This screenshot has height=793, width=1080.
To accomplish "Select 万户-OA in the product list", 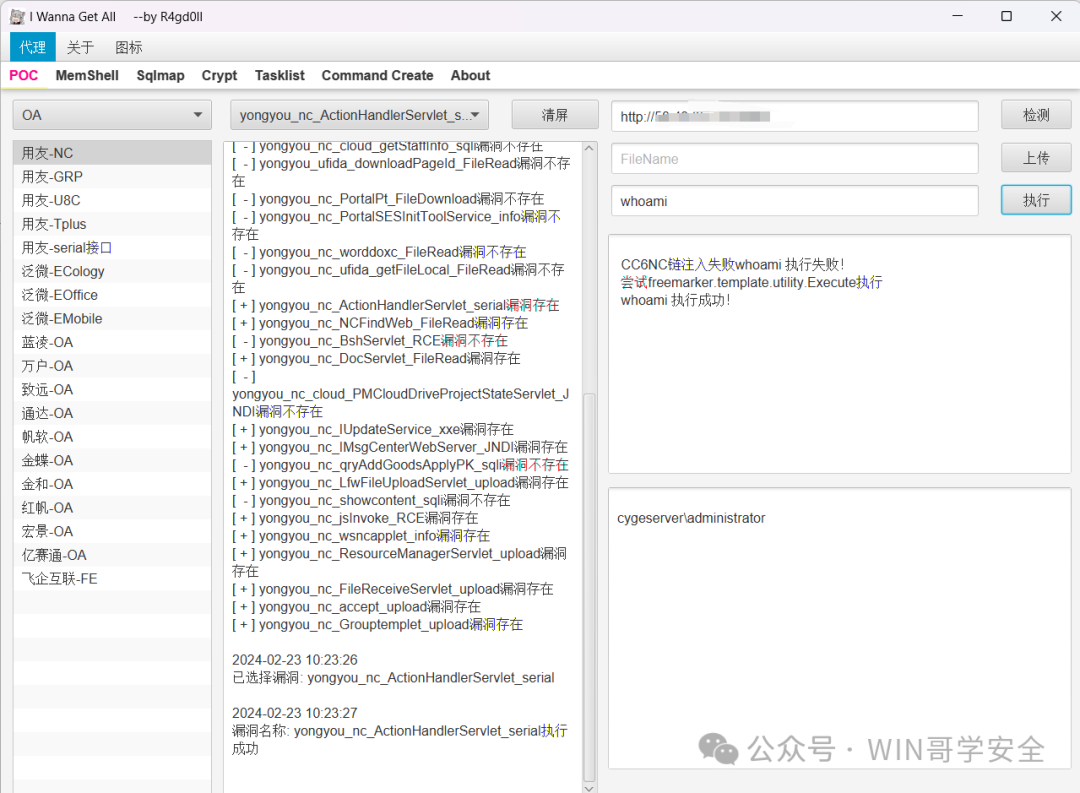I will (x=112, y=366).
